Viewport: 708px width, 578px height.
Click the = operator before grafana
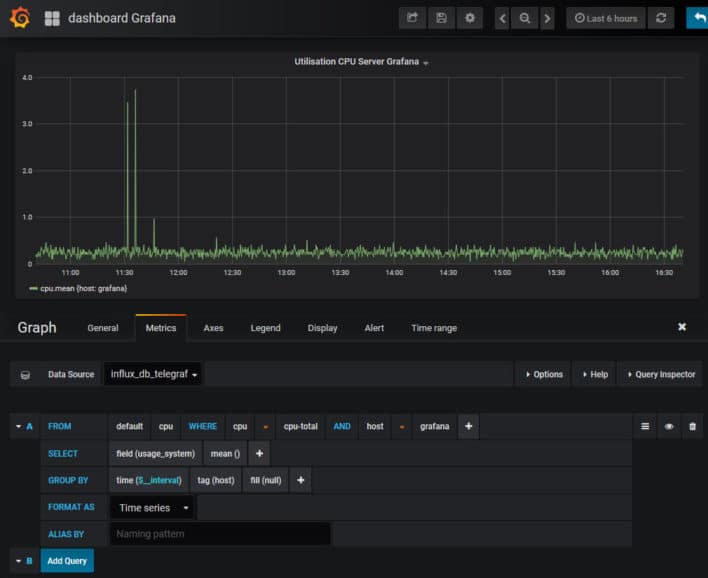coord(401,427)
